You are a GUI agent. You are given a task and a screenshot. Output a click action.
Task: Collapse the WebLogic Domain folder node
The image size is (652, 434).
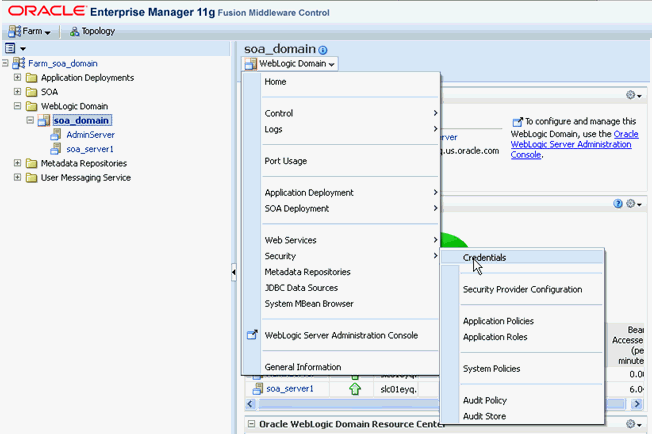tap(17, 106)
